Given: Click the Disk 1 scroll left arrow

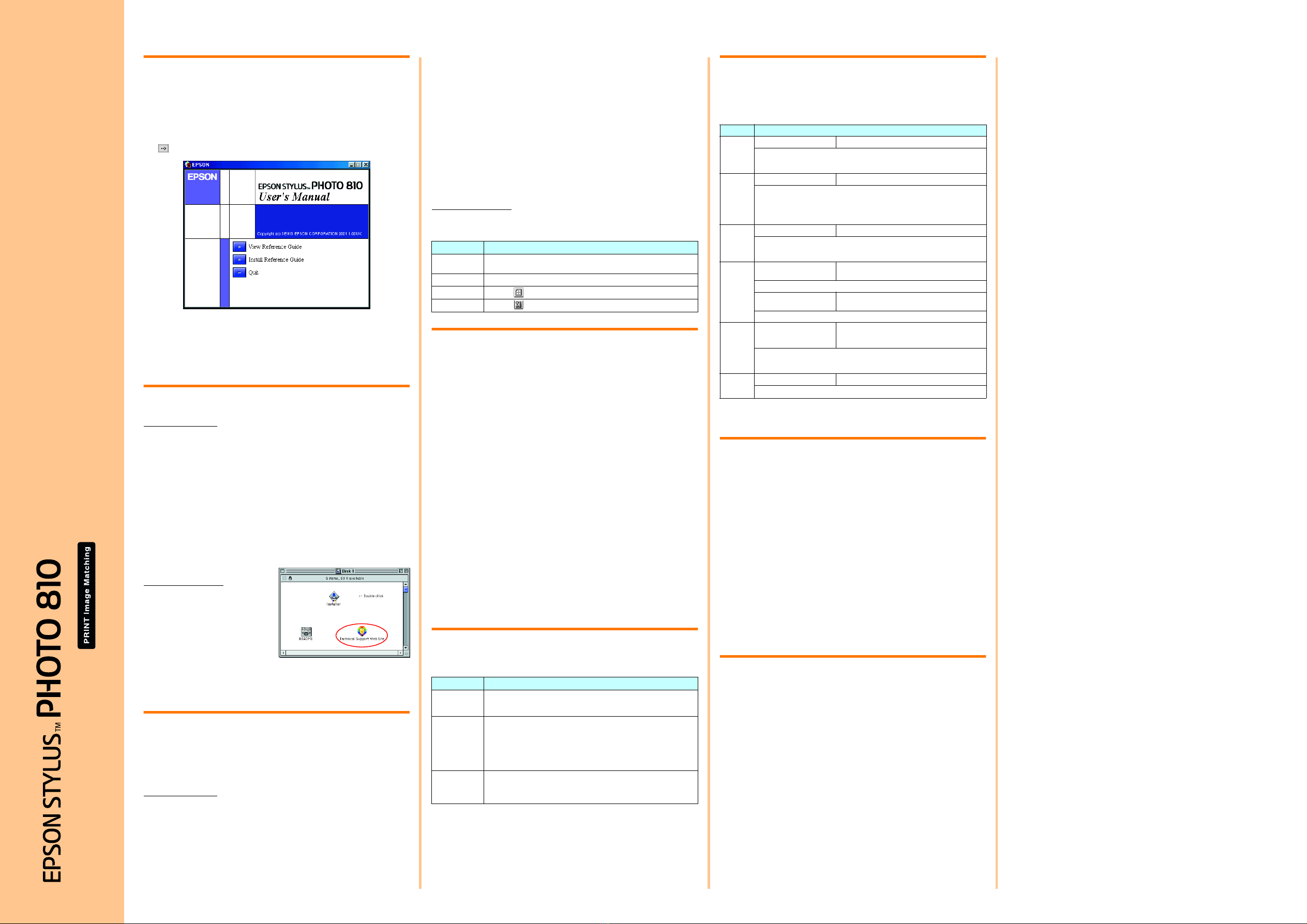Looking at the screenshot, I should (x=283, y=653).
